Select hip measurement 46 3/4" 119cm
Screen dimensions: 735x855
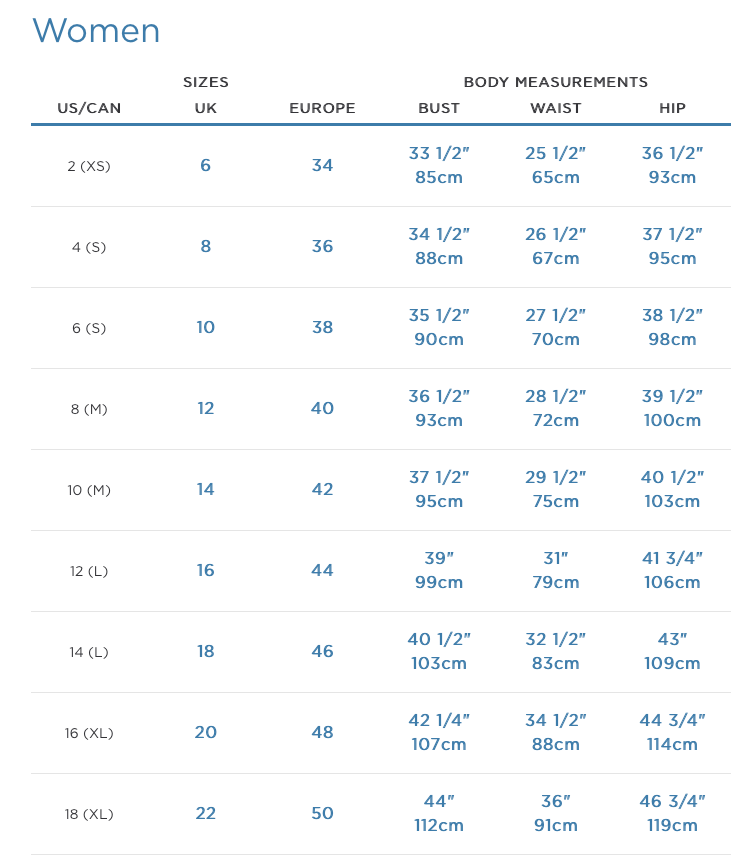click(672, 813)
